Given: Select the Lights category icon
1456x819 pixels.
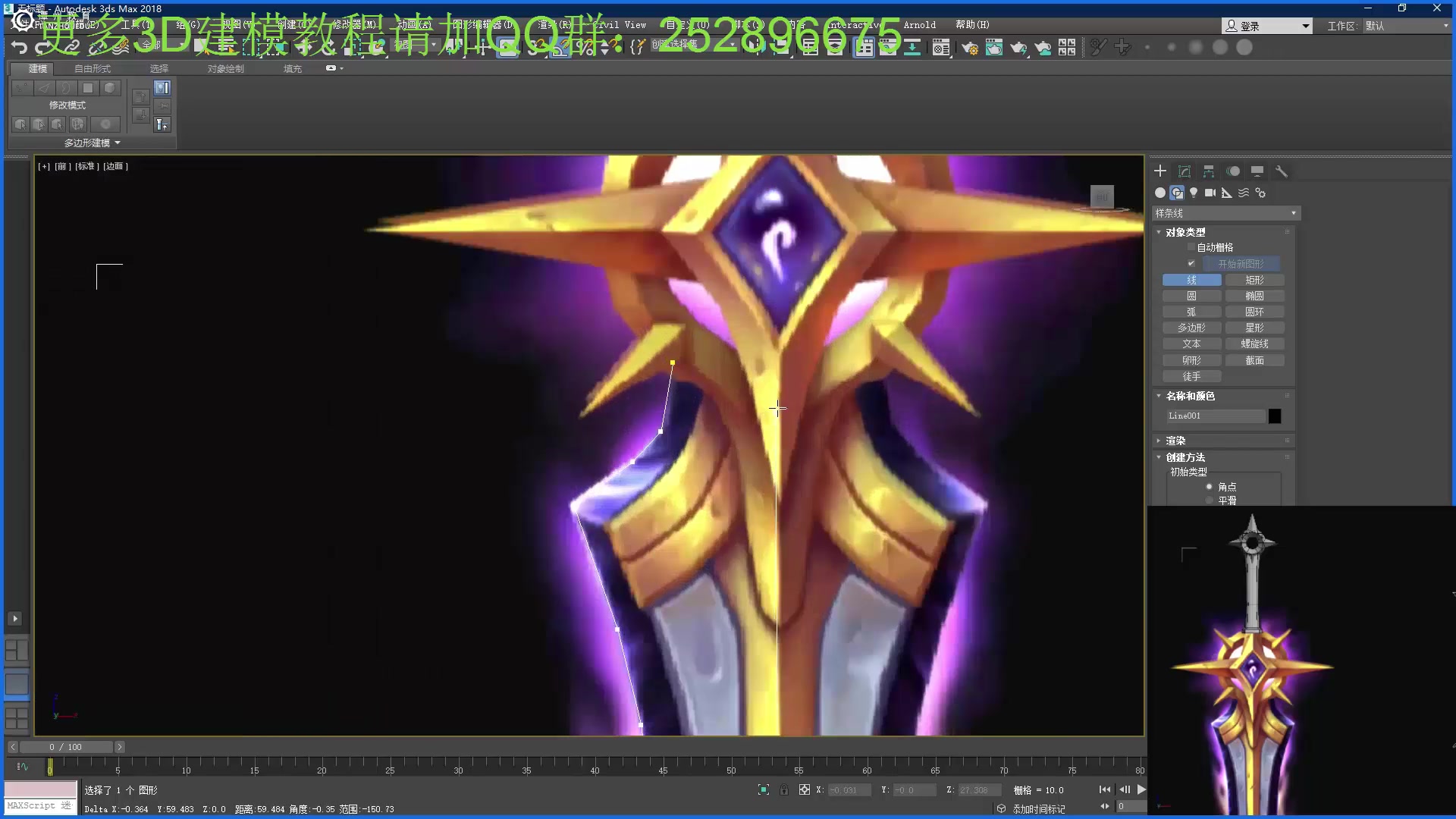Looking at the screenshot, I should [x=1194, y=193].
